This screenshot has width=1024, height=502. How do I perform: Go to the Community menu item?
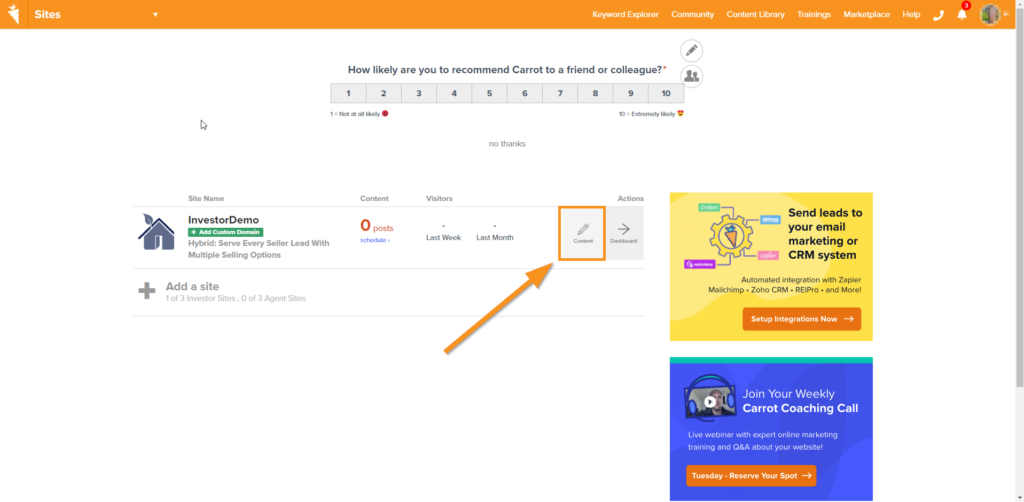point(692,14)
